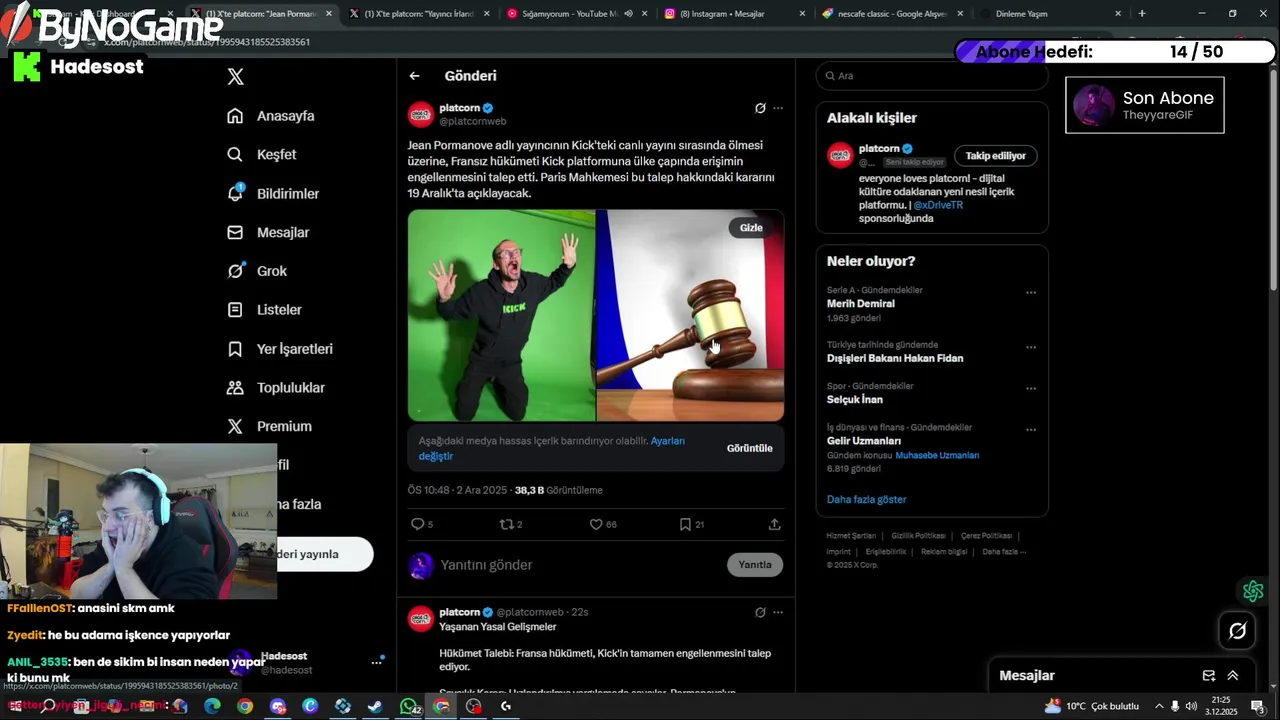Image resolution: width=1280 pixels, height=720 pixels.
Task: Click the Ara search field
Action: (x=932, y=76)
